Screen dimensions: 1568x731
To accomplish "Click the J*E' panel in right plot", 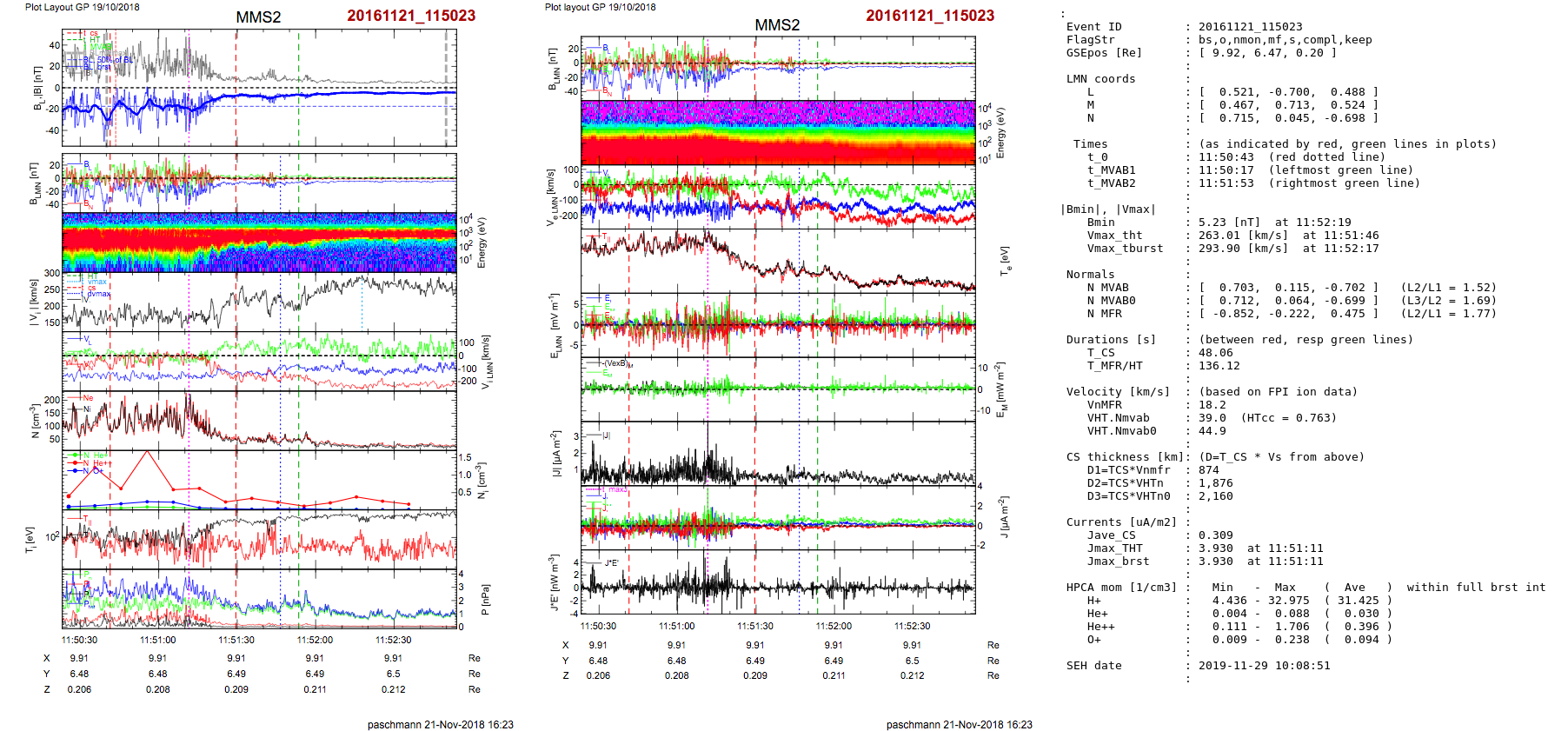I will tap(778, 581).
